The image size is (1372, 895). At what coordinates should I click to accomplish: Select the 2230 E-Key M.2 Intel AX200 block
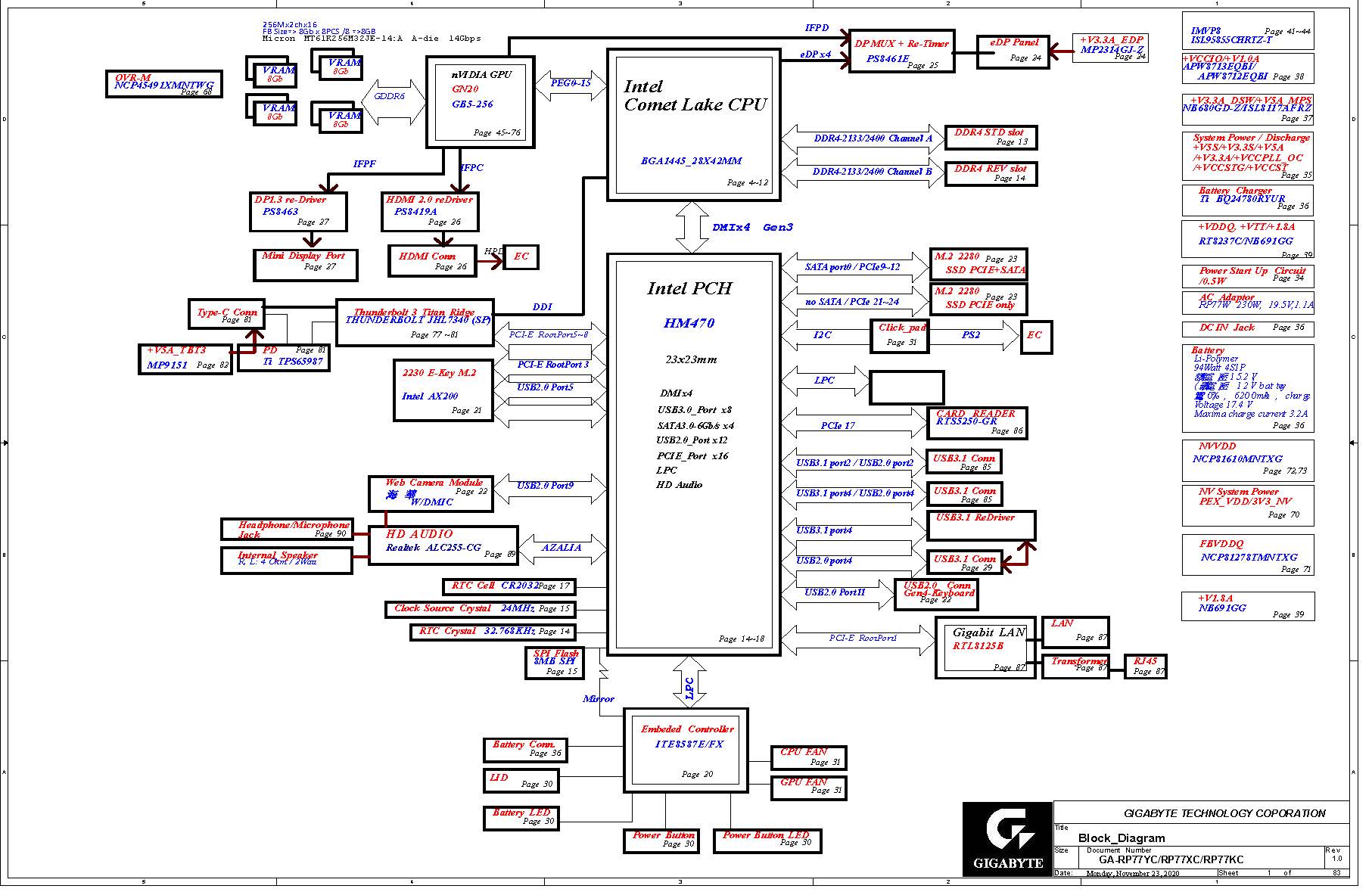pyautogui.click(x=443, y=390)
